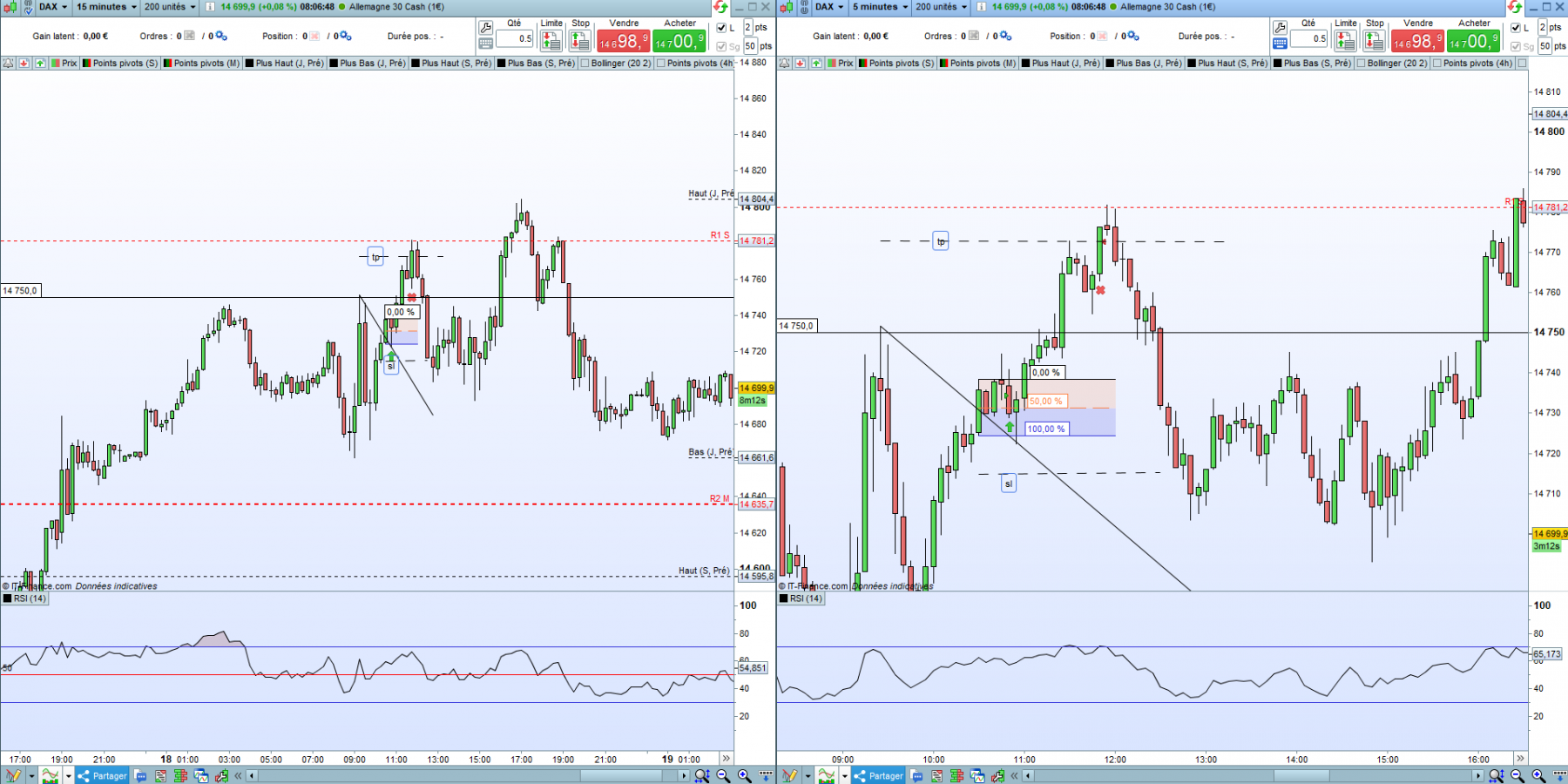Click the Partager button on right chart

[x=879, y=775]
